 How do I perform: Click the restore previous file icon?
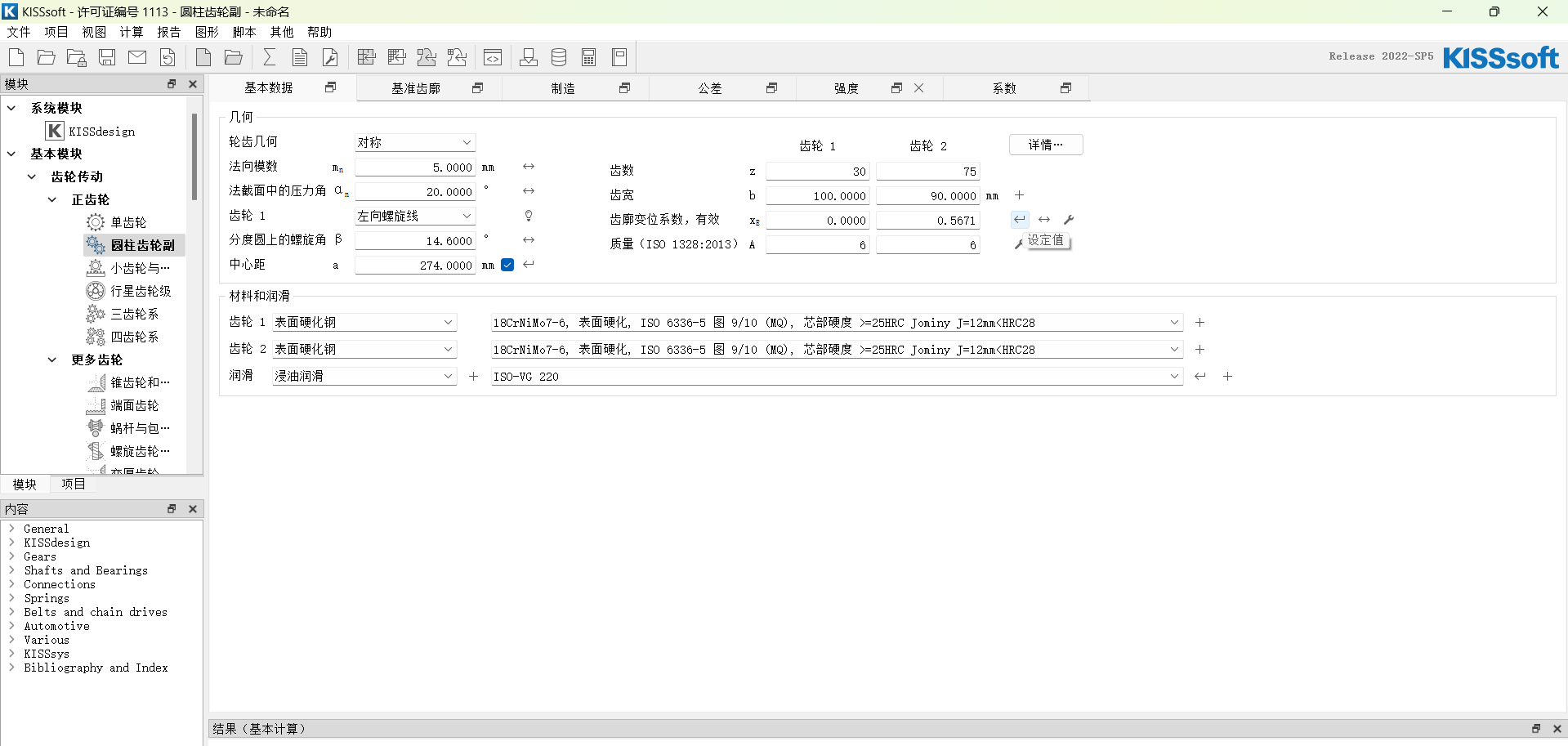click(168, 57)
